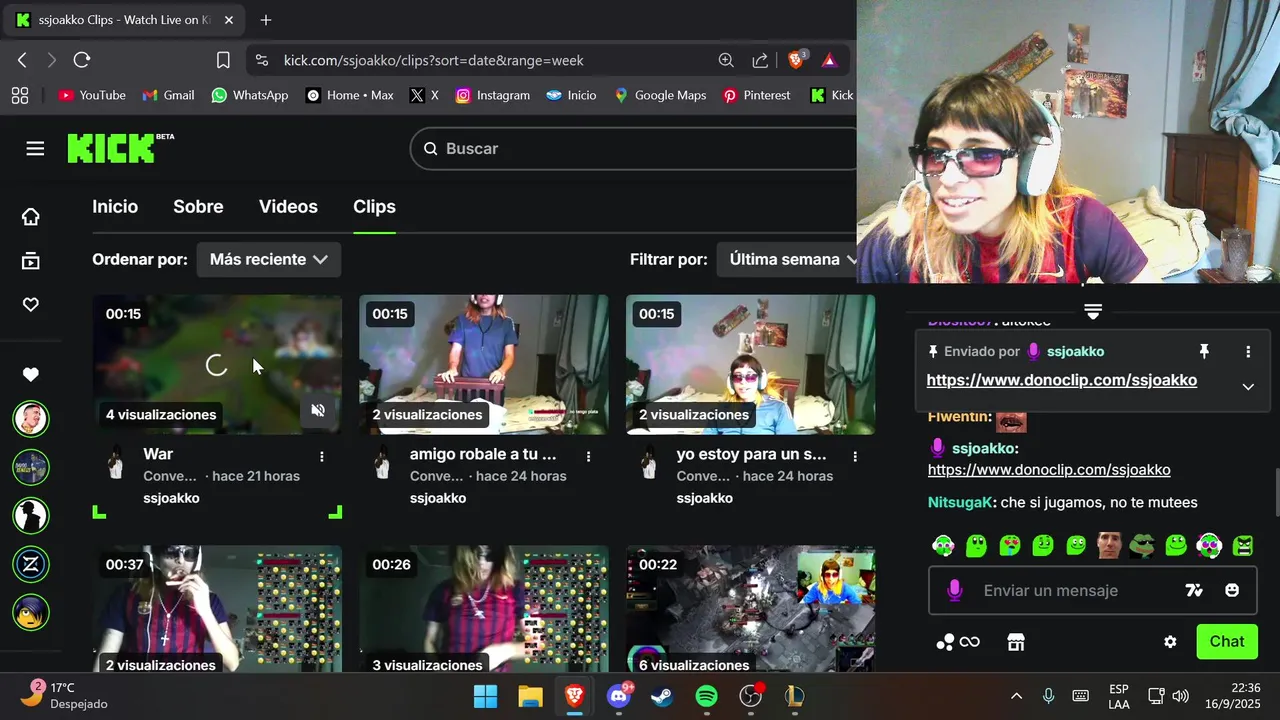Open ssjoakko's donoclip link in chat
This screenshot has width=1280, height=720.
(x=1049, y=470)
